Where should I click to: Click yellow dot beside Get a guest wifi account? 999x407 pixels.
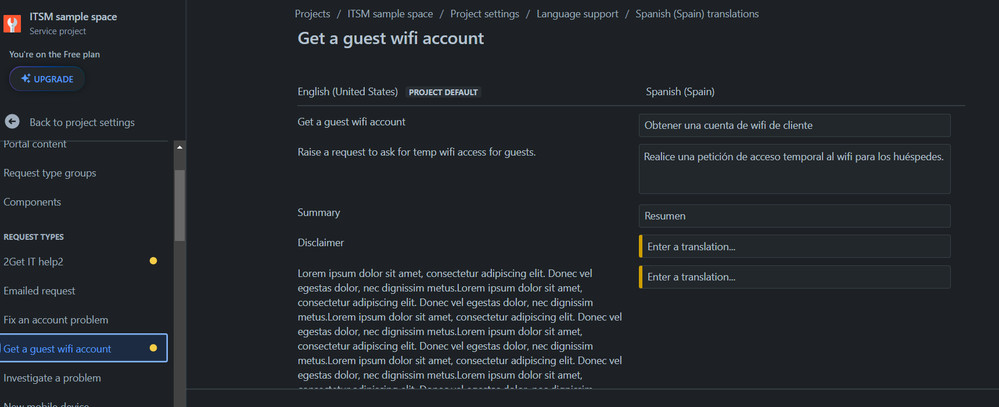point(153,348)
